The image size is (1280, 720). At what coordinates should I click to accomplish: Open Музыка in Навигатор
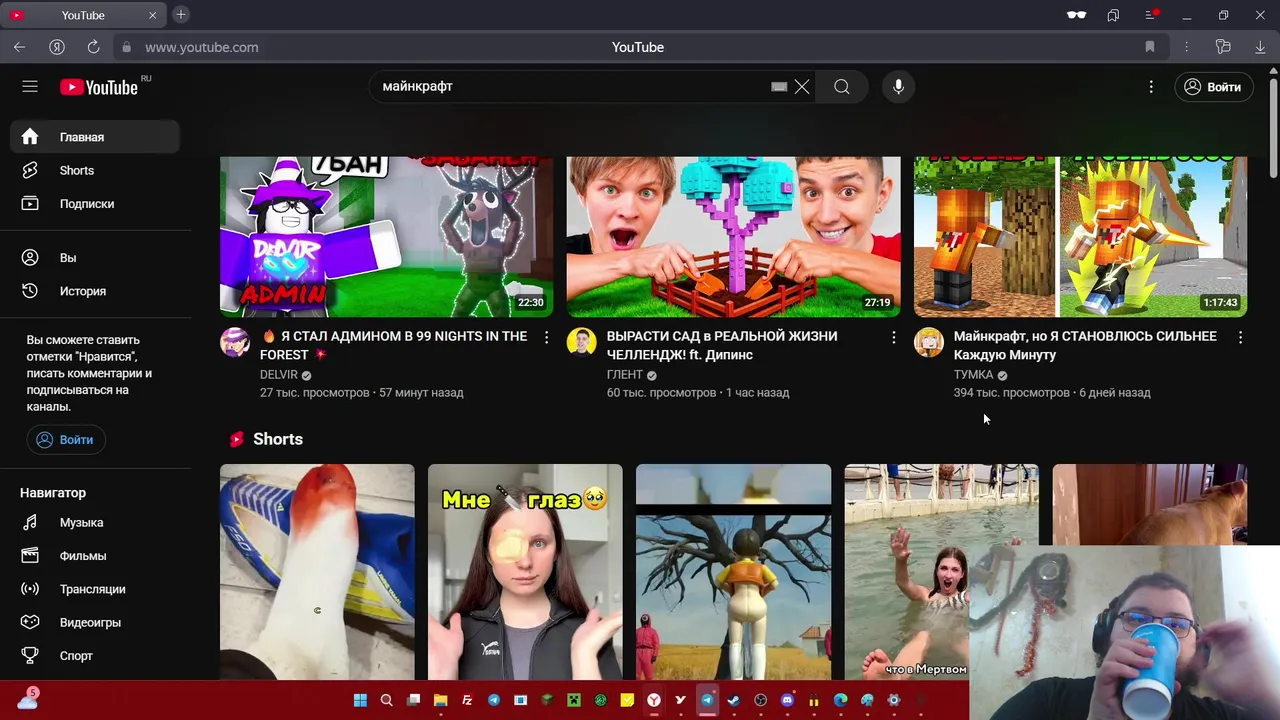[x=95, y=522]
